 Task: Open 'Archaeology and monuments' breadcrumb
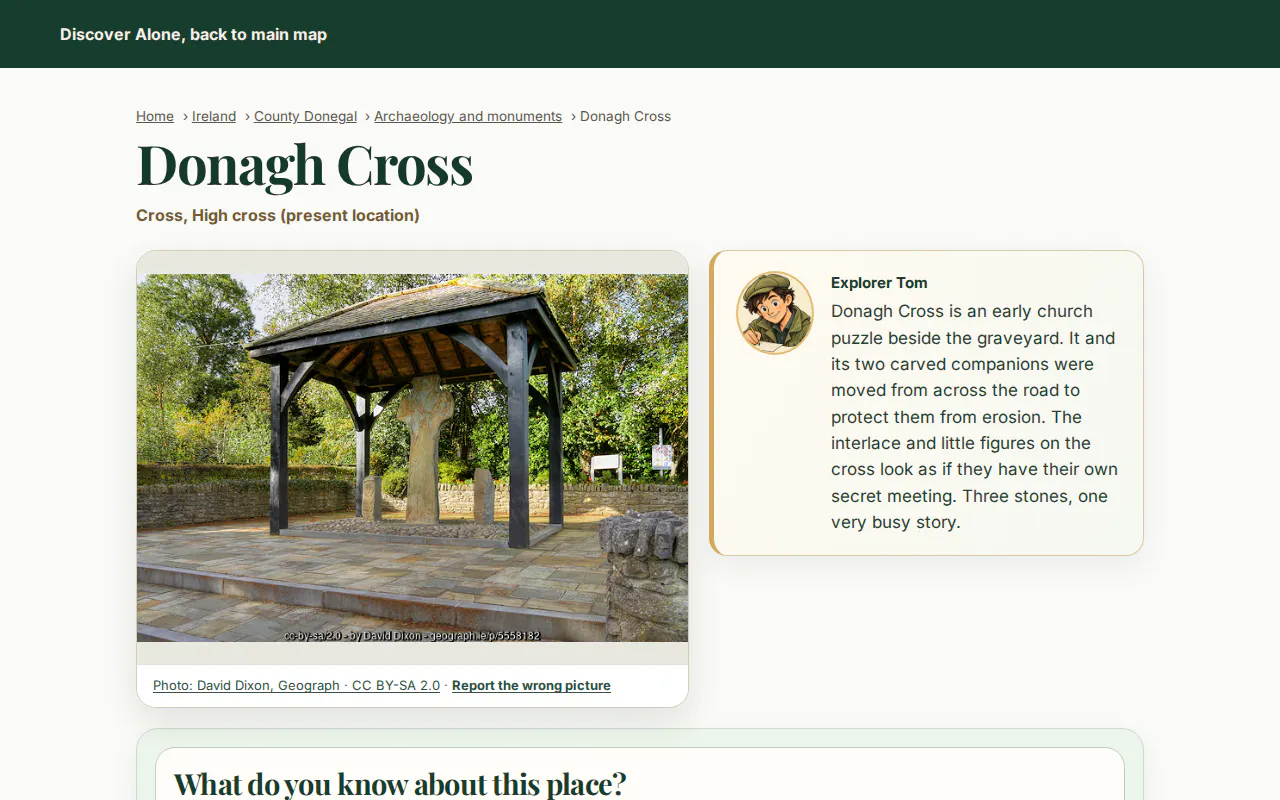pyautogui.click(x=468, y=116)
